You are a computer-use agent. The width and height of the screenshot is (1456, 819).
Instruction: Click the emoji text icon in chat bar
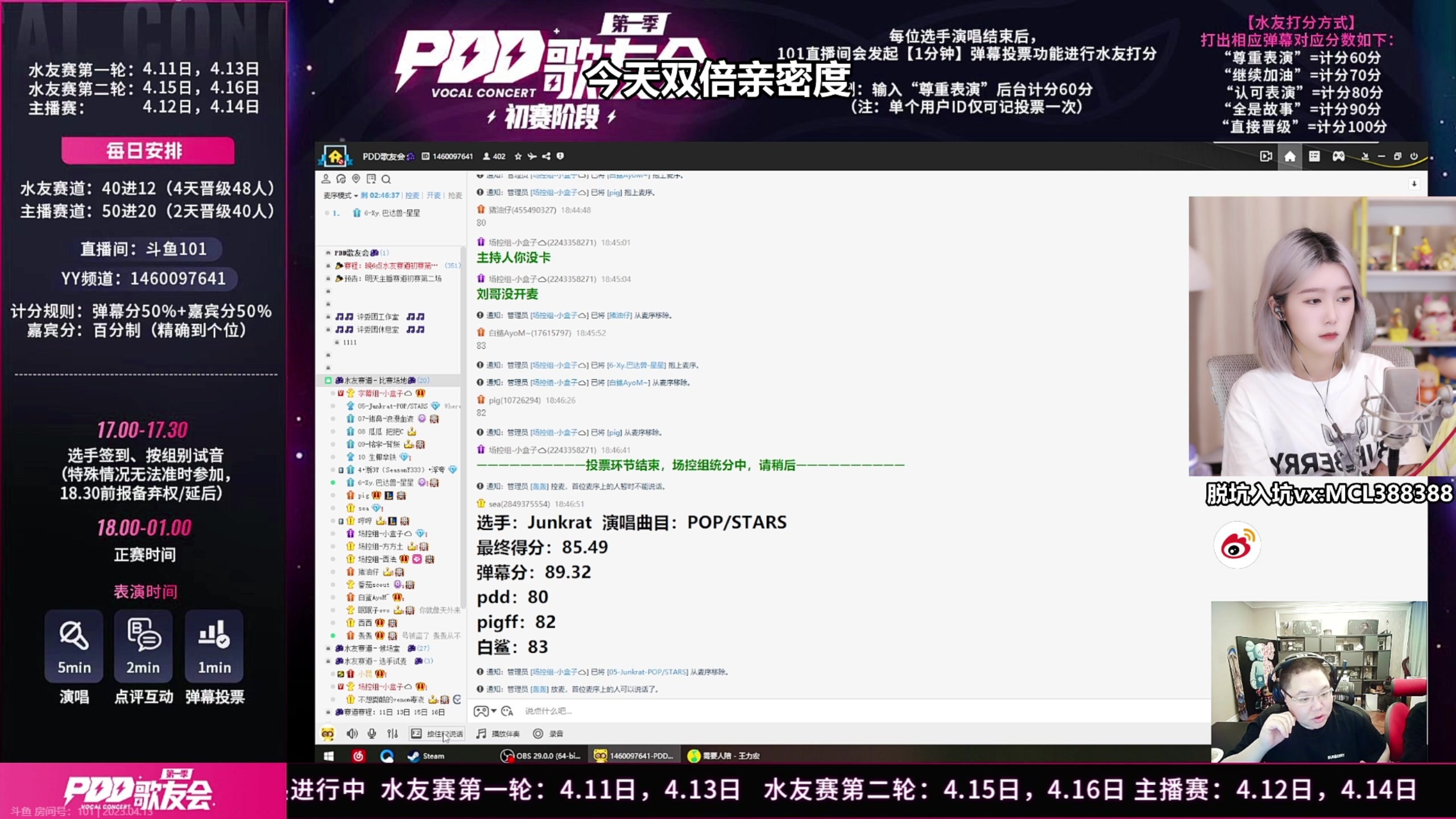507,711
